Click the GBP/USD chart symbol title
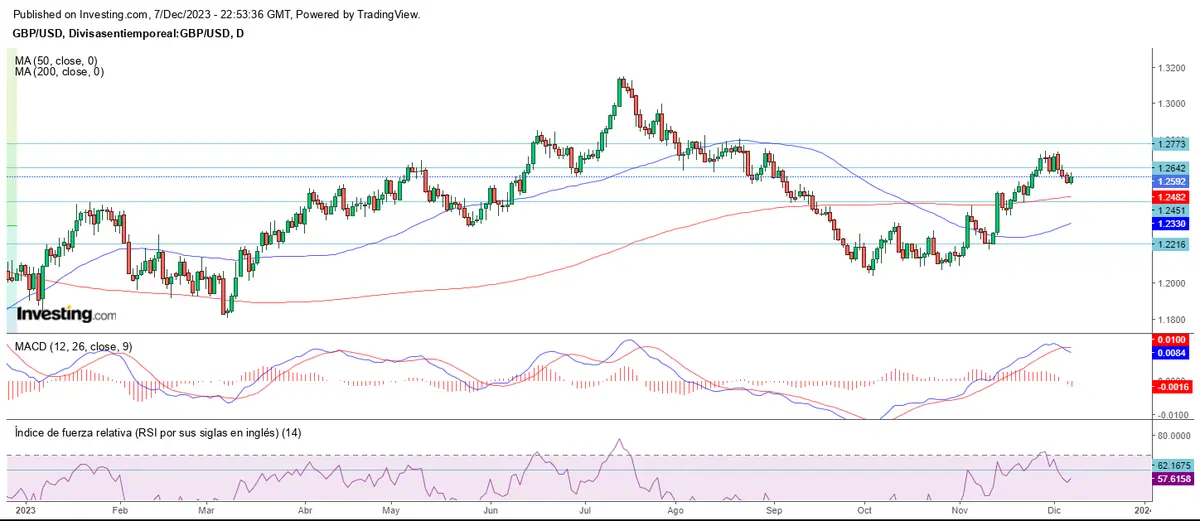Image resolution: width=1200 pixels, height=521 pixels. pos(127,33)
